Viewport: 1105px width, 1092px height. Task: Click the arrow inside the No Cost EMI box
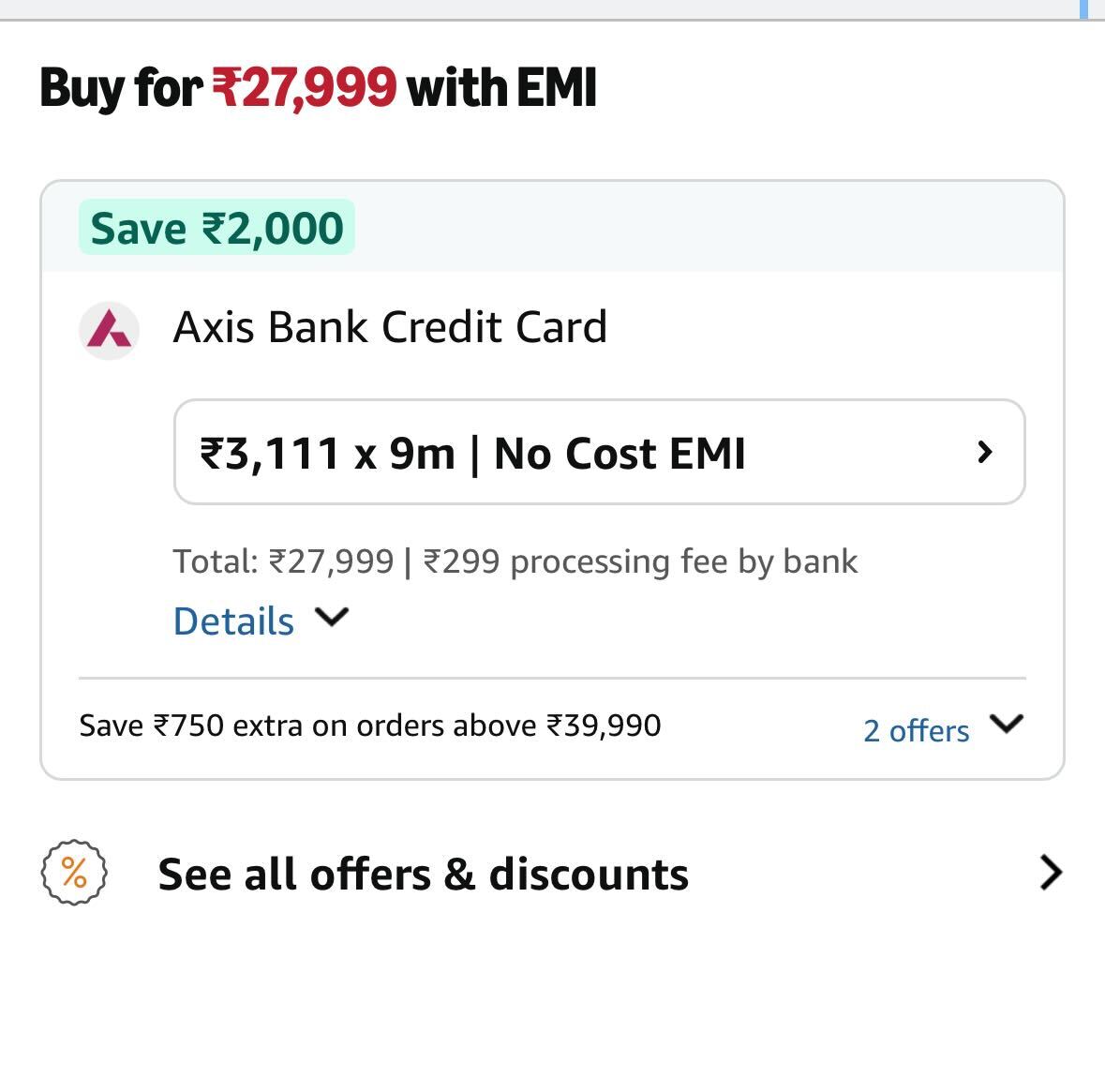click(984, 453)
